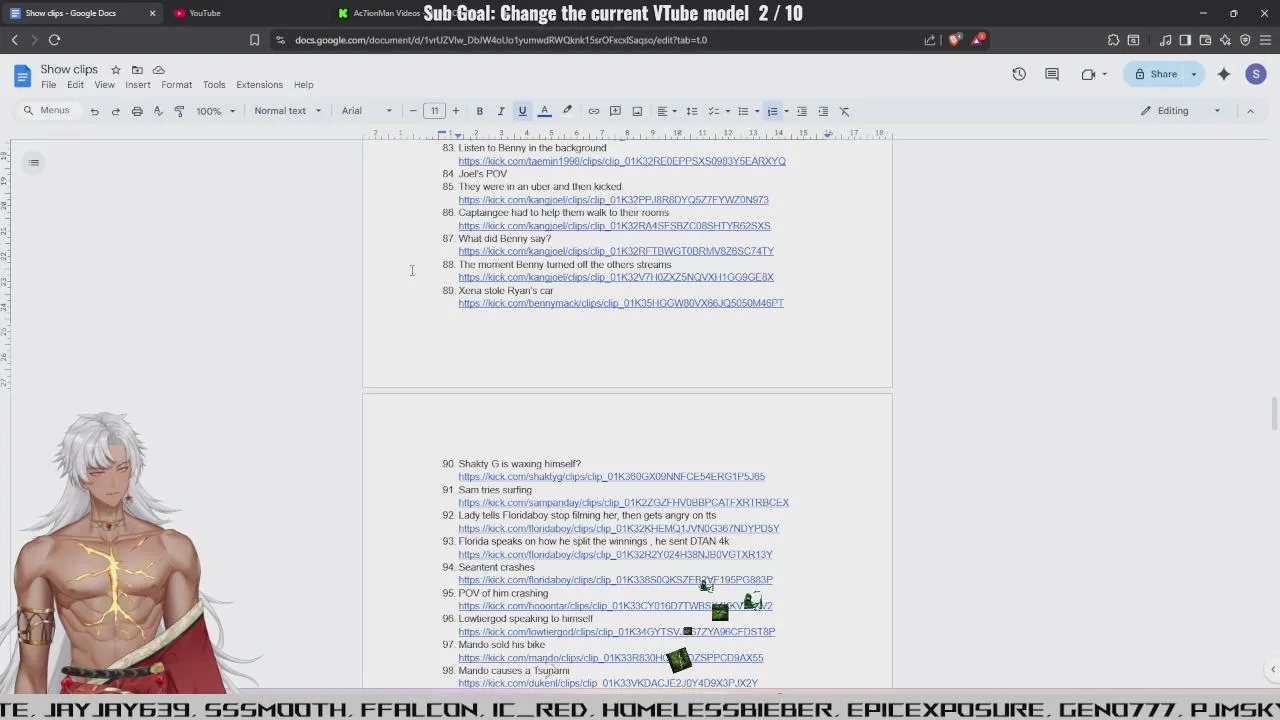1280x720 pixels.
Task: Open Shakty G waxing clip link
Action: (x=611, y=477)
